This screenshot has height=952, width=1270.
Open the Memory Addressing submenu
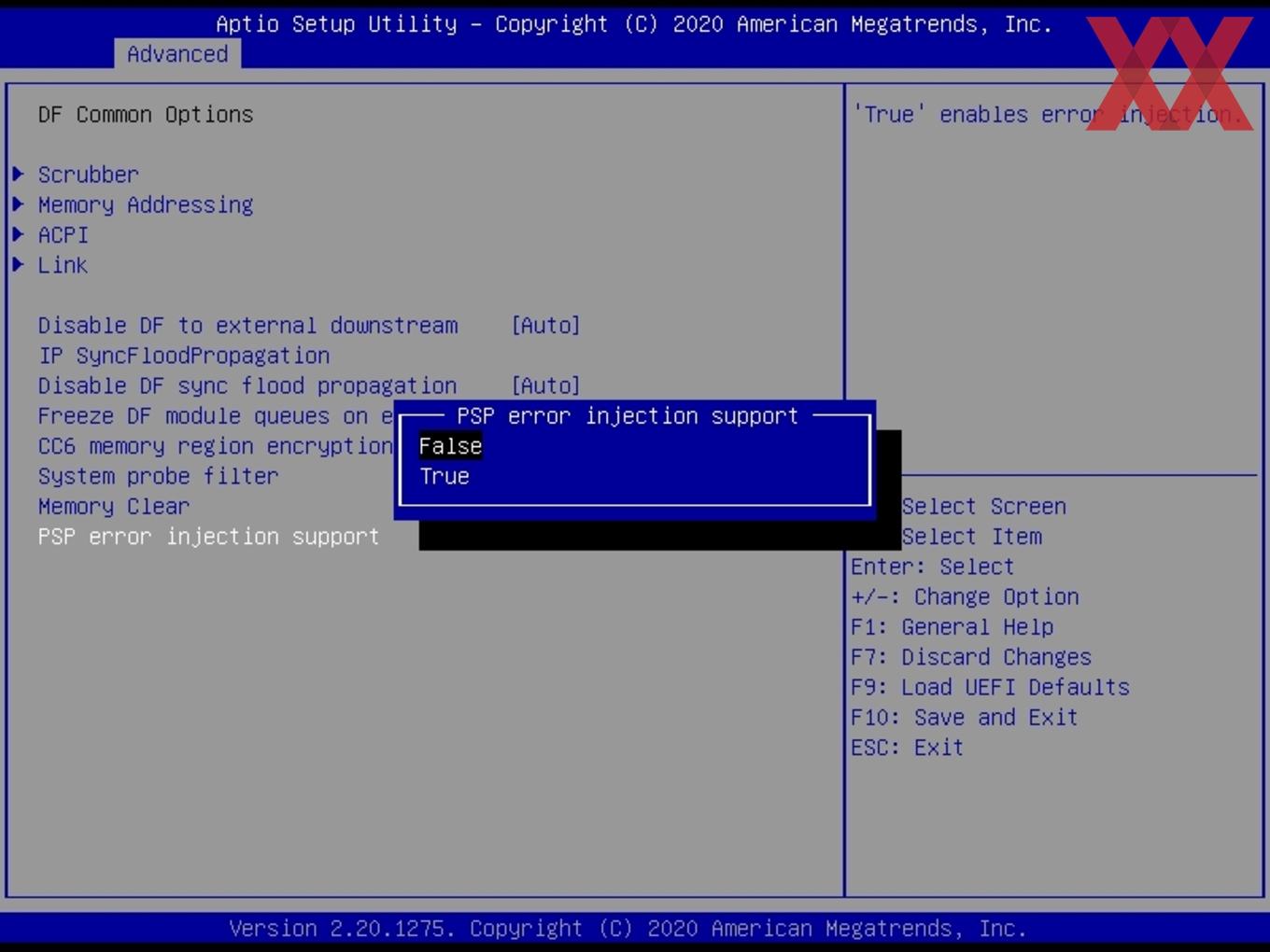click(146, 204)
